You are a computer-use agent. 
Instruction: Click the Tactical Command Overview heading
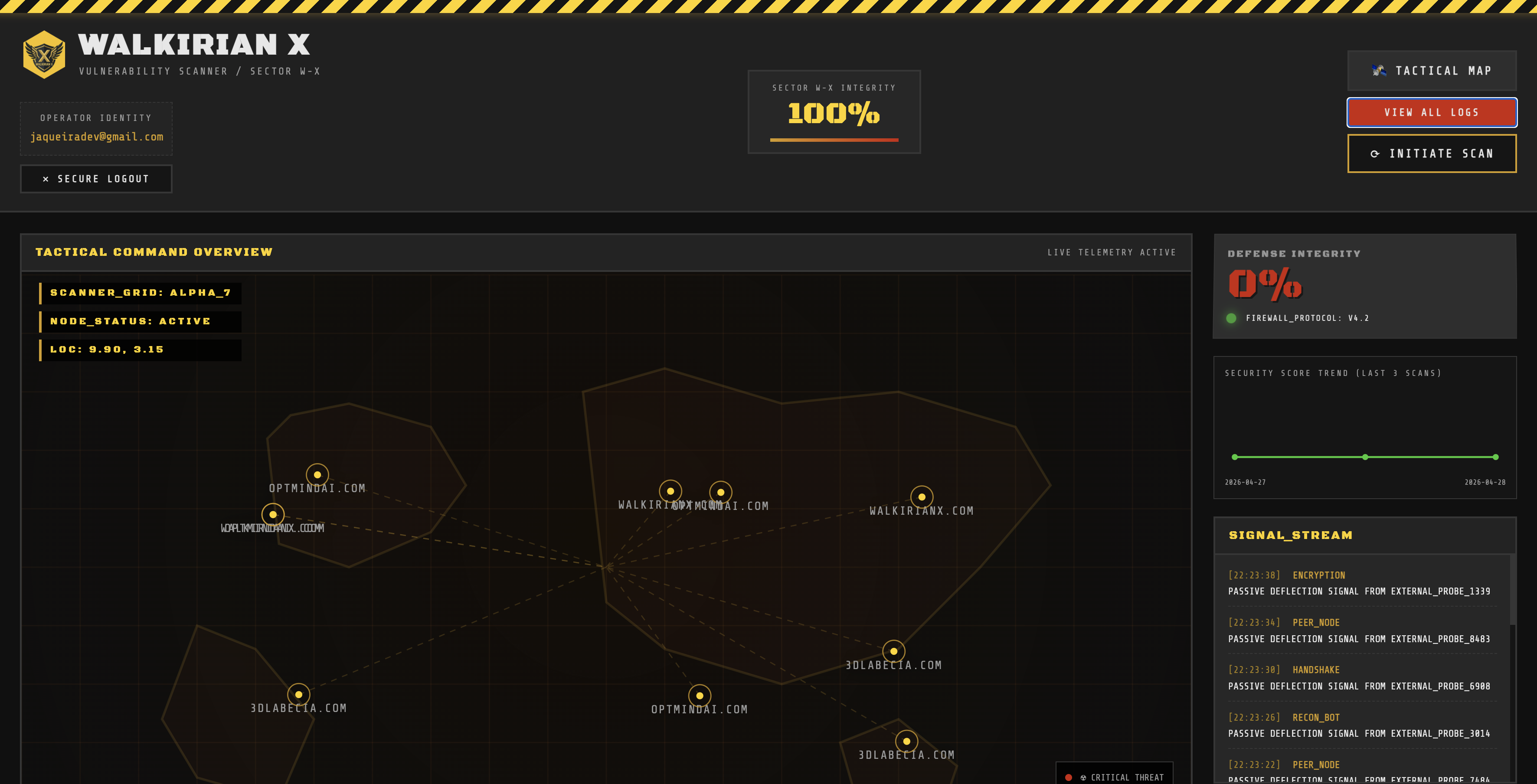pyautogui.click(x=154, y=252)
